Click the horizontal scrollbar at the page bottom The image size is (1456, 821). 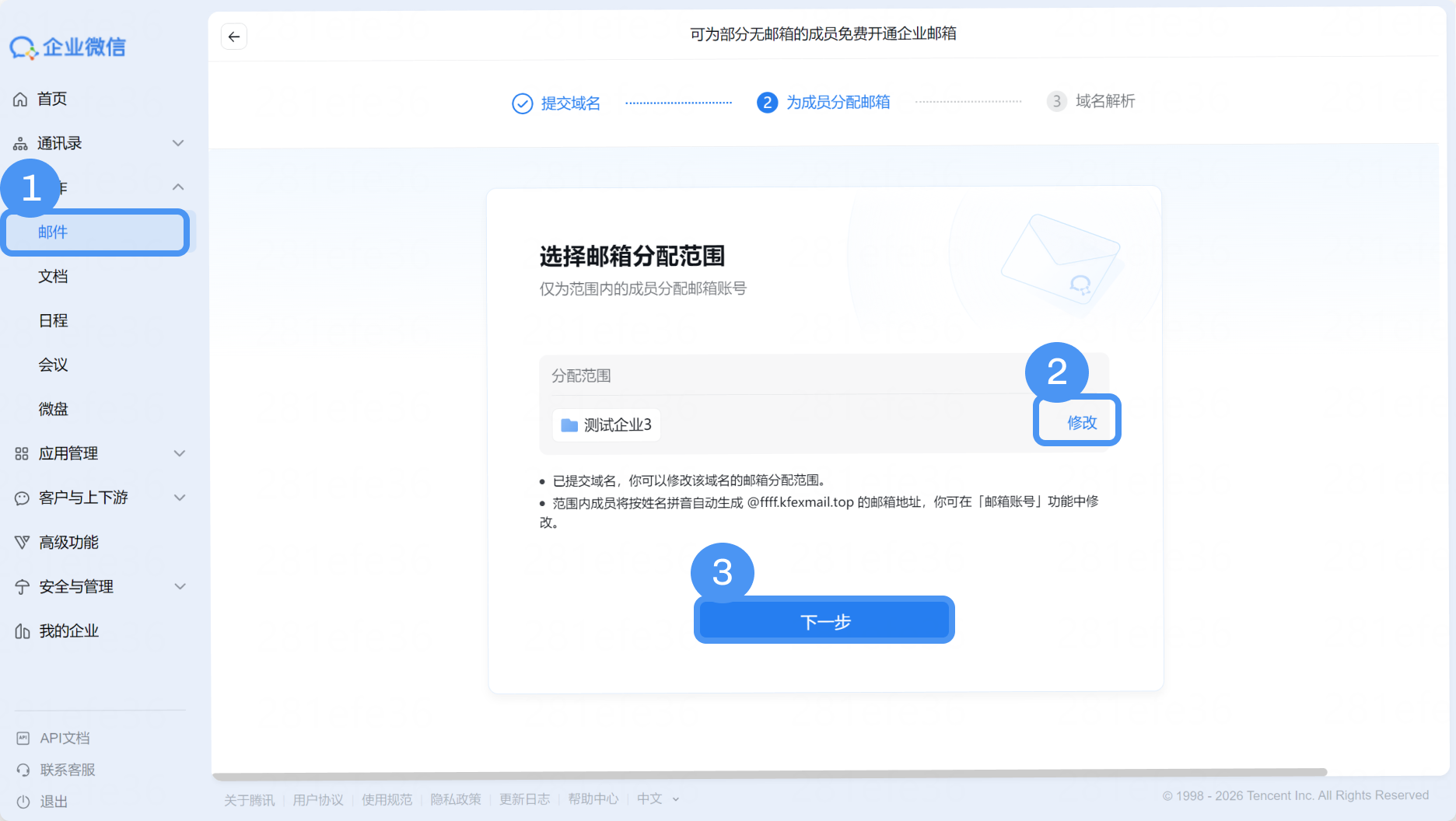coord(770,774)
